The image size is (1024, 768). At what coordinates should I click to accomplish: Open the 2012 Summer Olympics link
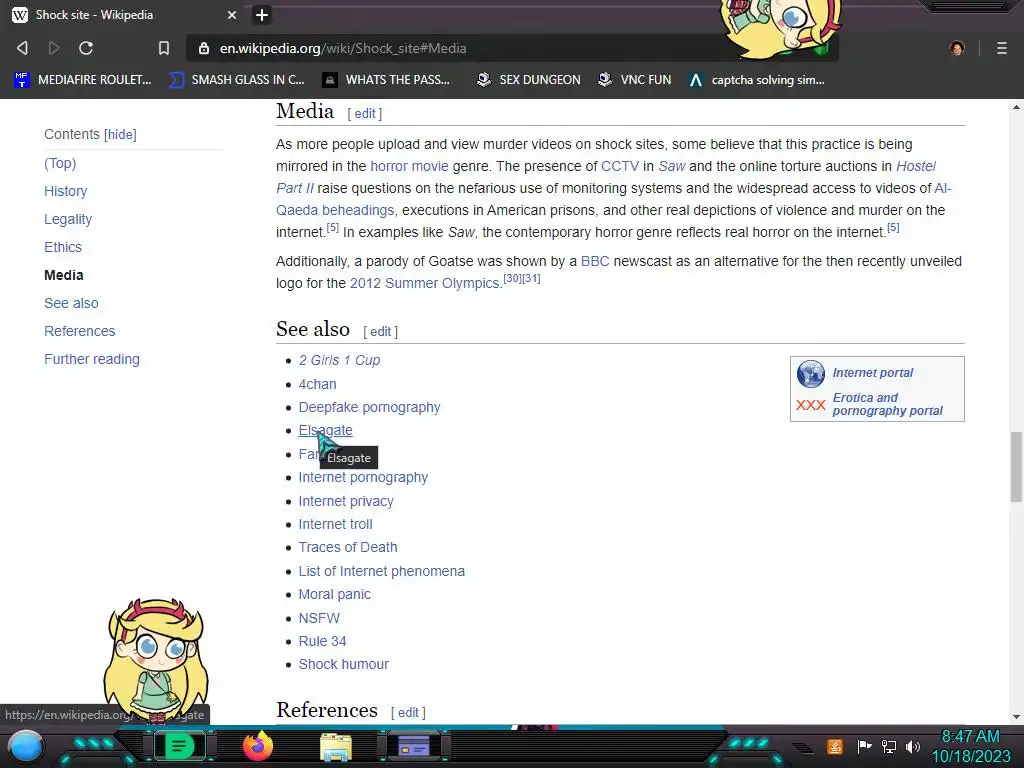tap(424, 283)
